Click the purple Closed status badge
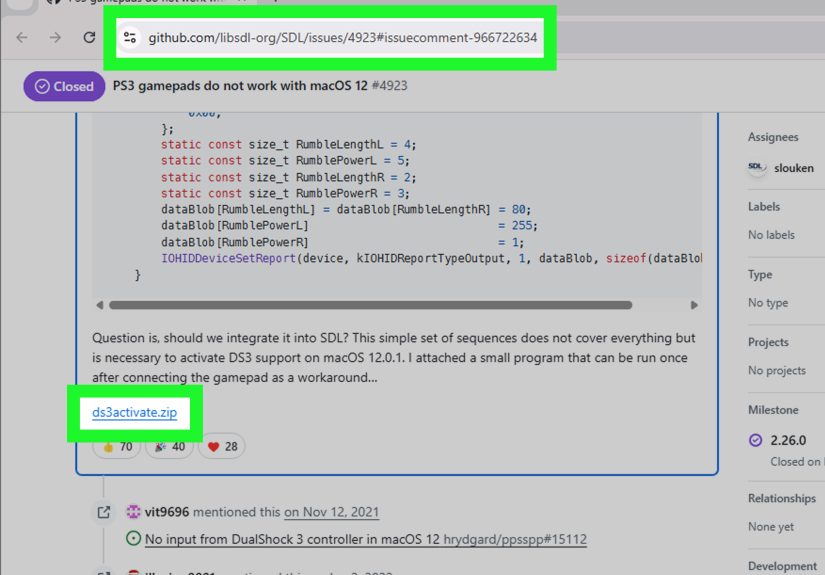 (x=64, y=86)
